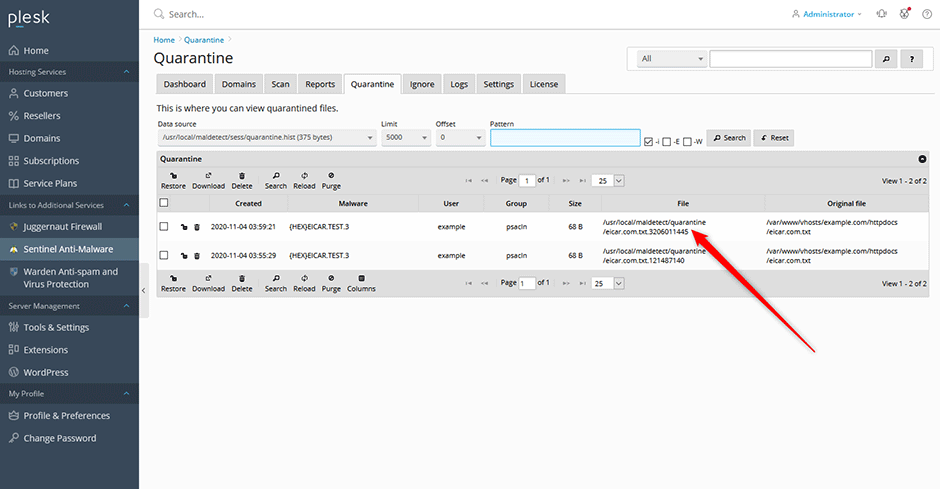Viewport: 940px width, 489px height.
Task: Switch to the Settings tab
Action: pos(499,84)
